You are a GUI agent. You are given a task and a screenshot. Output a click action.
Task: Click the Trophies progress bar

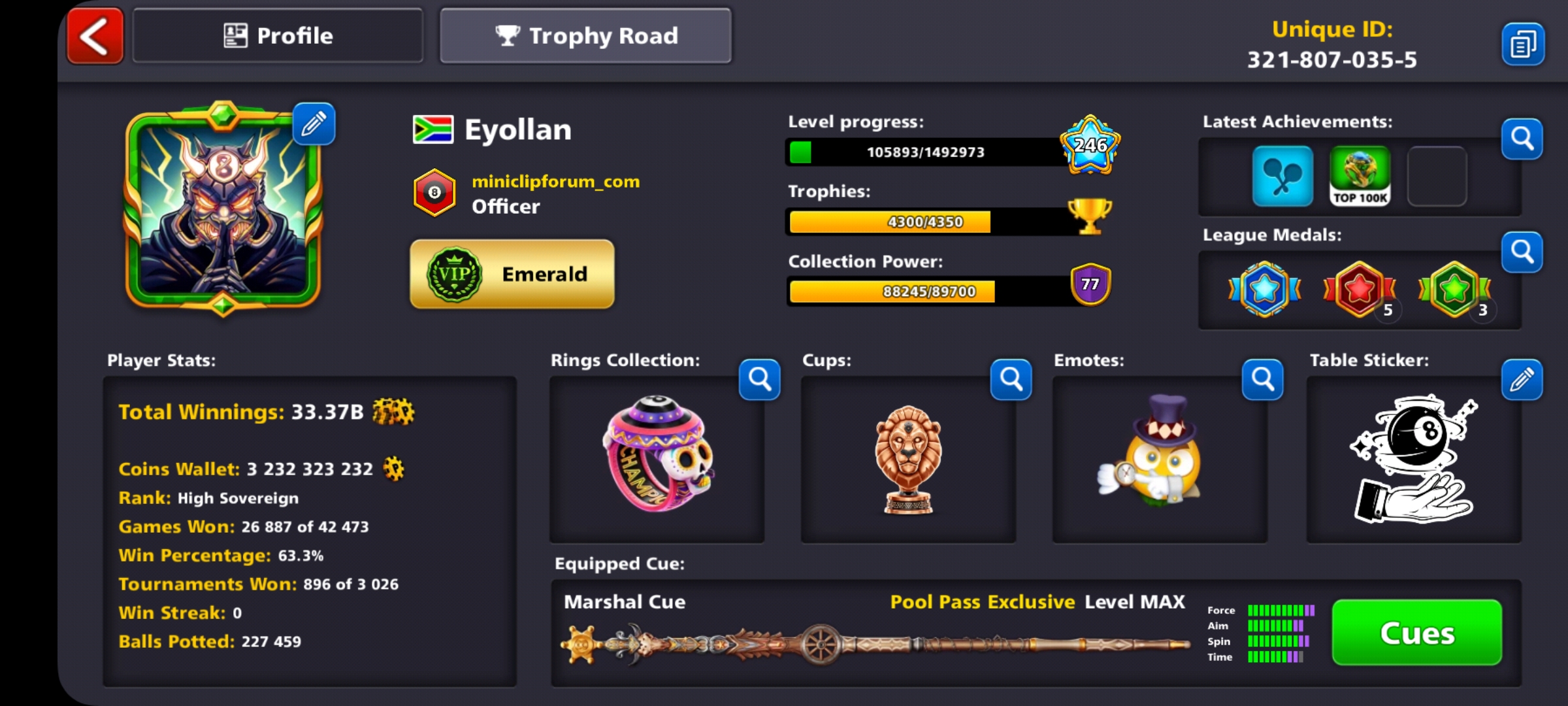point(926,222)
